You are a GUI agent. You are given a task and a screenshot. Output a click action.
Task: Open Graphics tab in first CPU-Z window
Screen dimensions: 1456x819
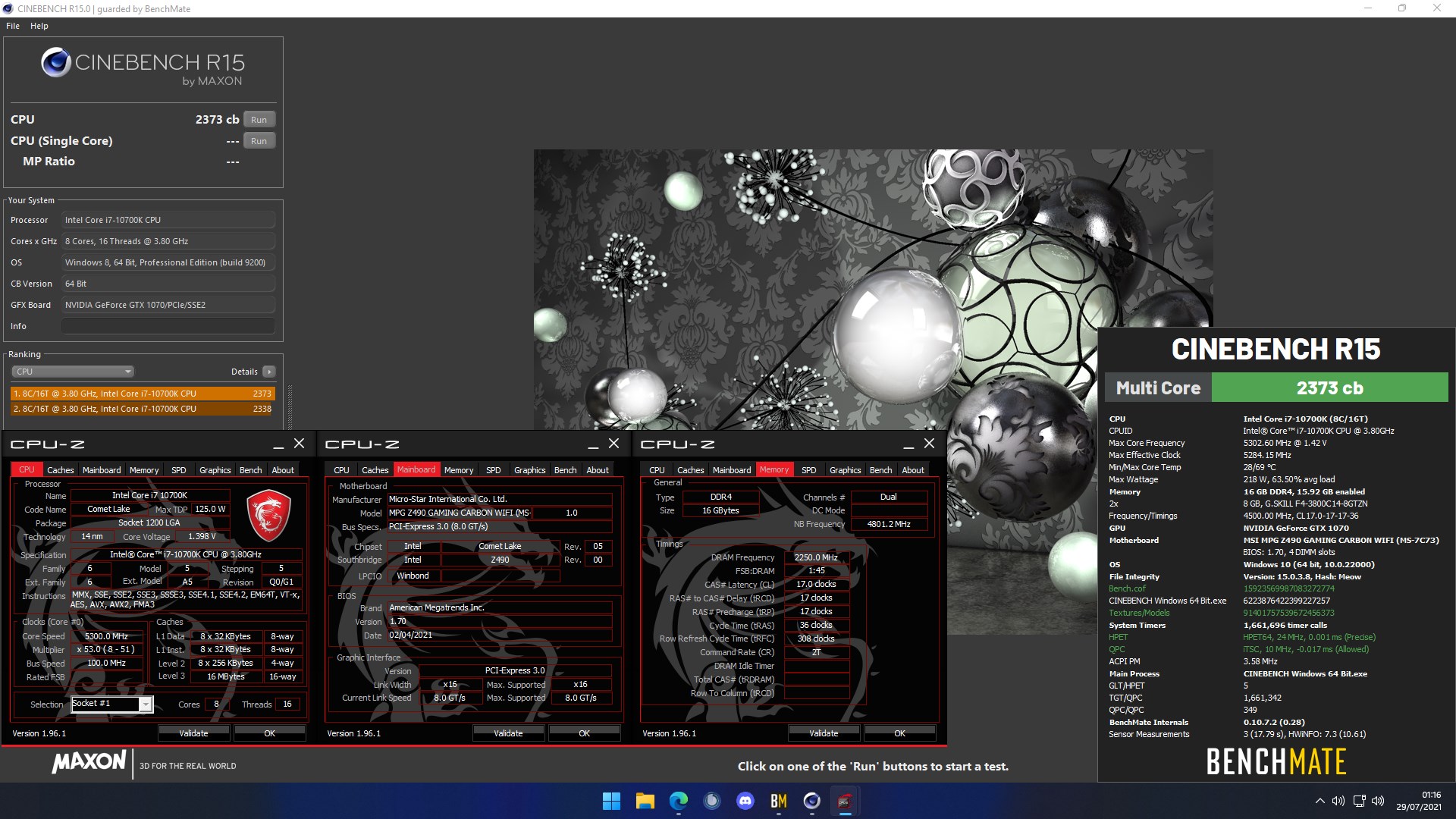tap(215, 470)
